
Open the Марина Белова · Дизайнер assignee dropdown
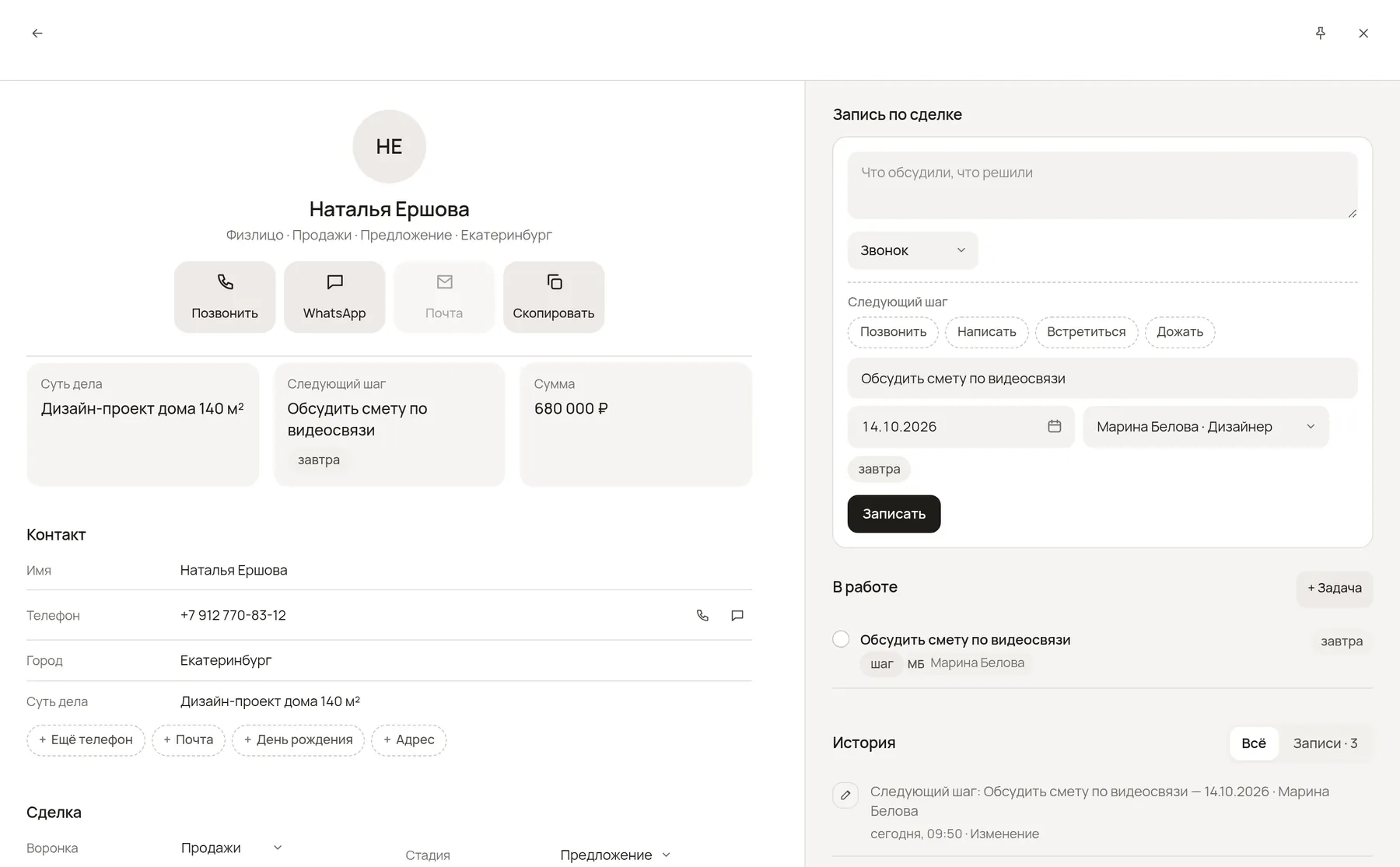(x=1206, y=426)
